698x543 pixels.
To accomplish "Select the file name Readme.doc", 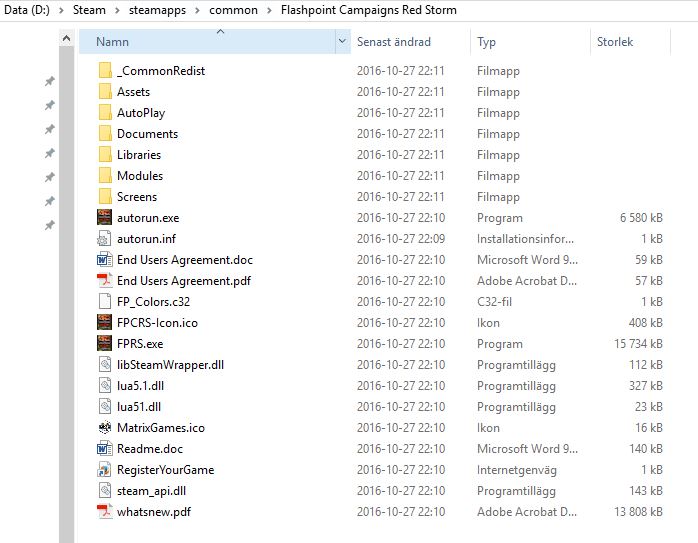I will coord(150,449).
